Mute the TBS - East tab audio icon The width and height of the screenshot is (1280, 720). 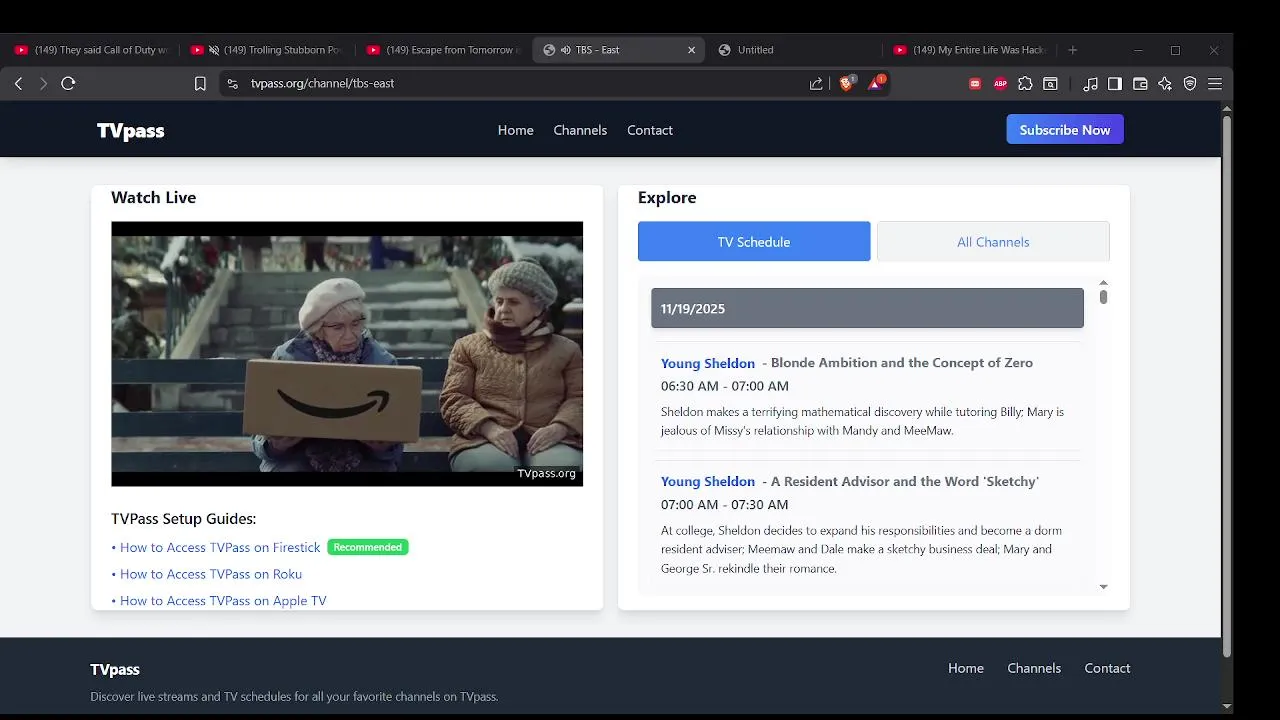point(565,50)
